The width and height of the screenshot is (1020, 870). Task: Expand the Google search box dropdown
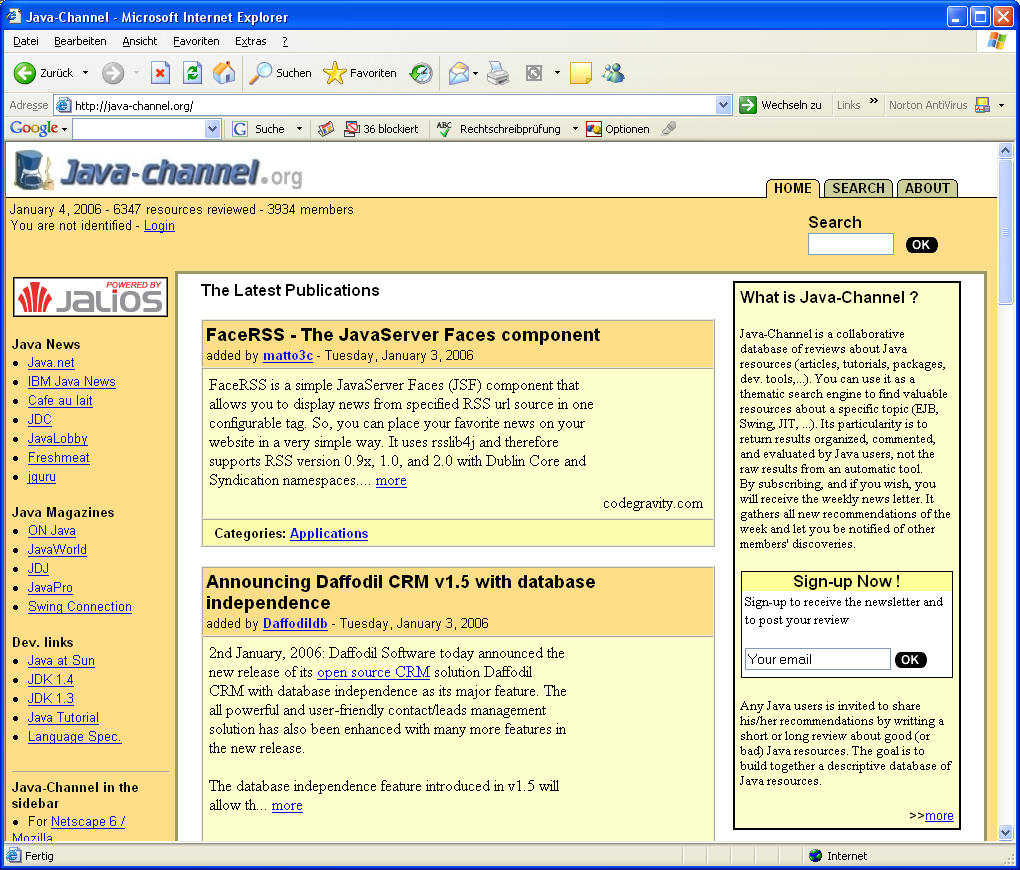point(212,129)
